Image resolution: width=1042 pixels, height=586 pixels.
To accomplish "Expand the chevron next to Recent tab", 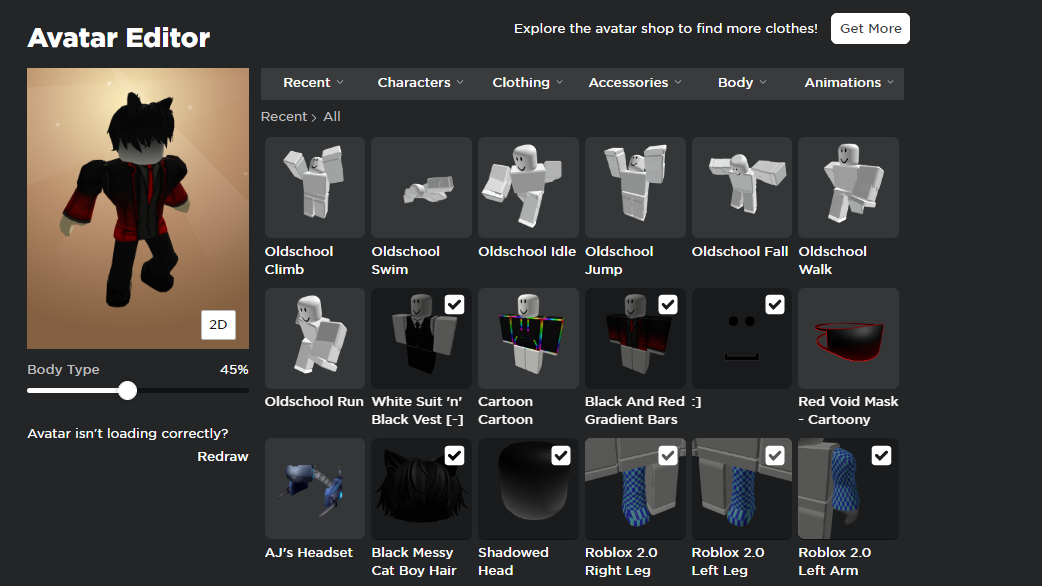I will point(340,82).
